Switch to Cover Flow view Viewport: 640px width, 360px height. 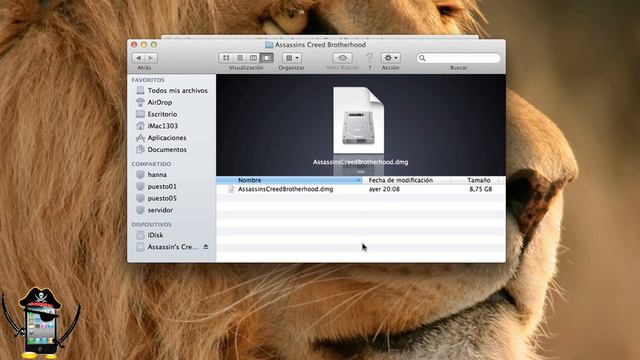click(267, 58)
